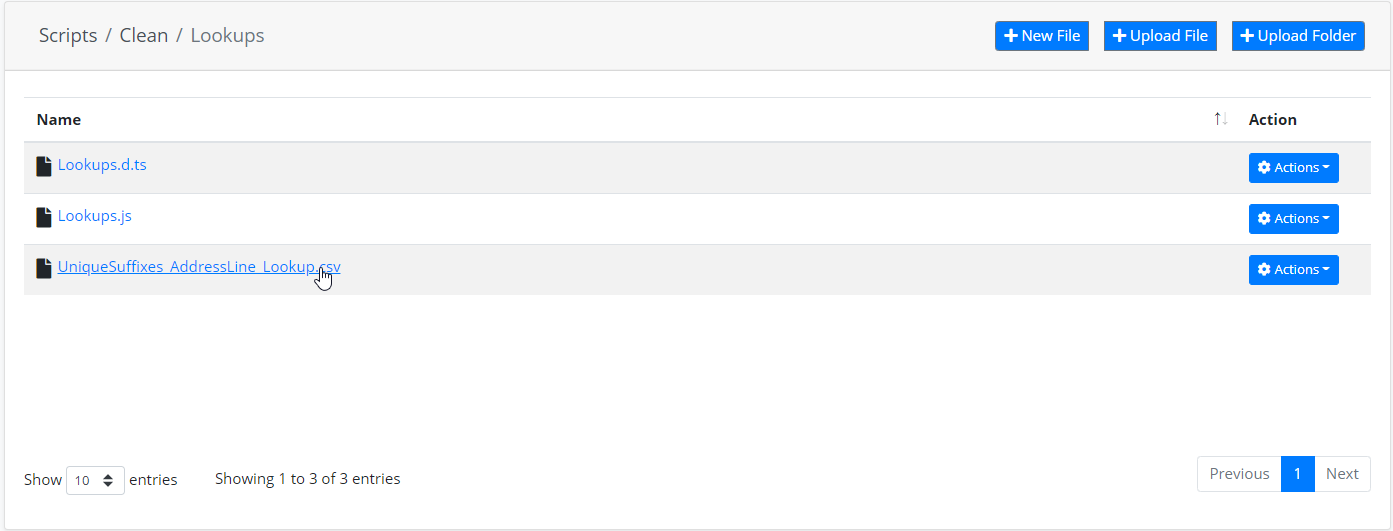
Task: Open Actions dropdown for Lookups.js
Action: tap(1293, 219)
